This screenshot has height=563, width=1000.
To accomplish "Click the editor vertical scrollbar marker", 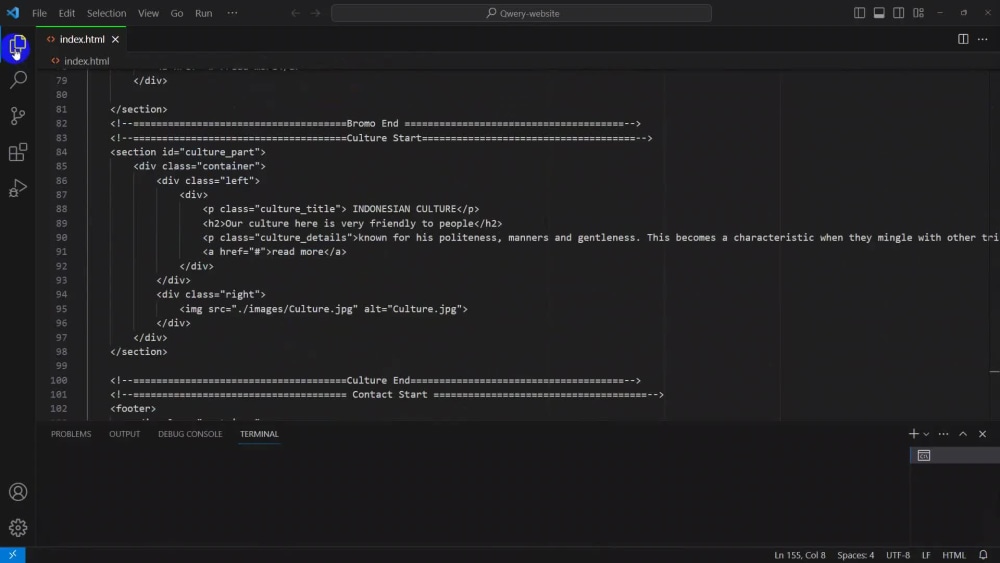I will click(x=994, y=371).
